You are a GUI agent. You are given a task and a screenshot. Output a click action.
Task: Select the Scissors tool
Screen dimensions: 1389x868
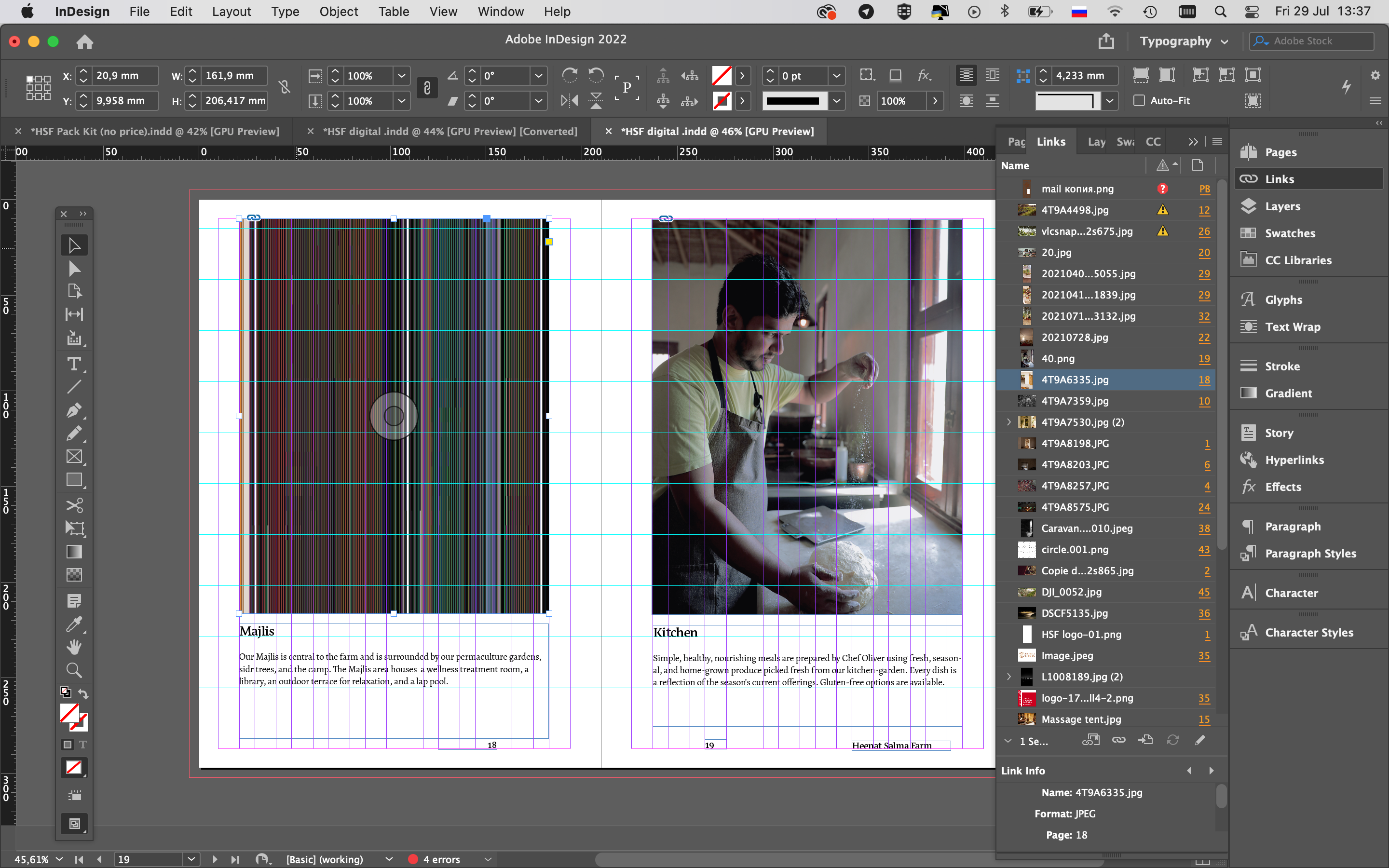pyautogui.click(x=74, y=505)
